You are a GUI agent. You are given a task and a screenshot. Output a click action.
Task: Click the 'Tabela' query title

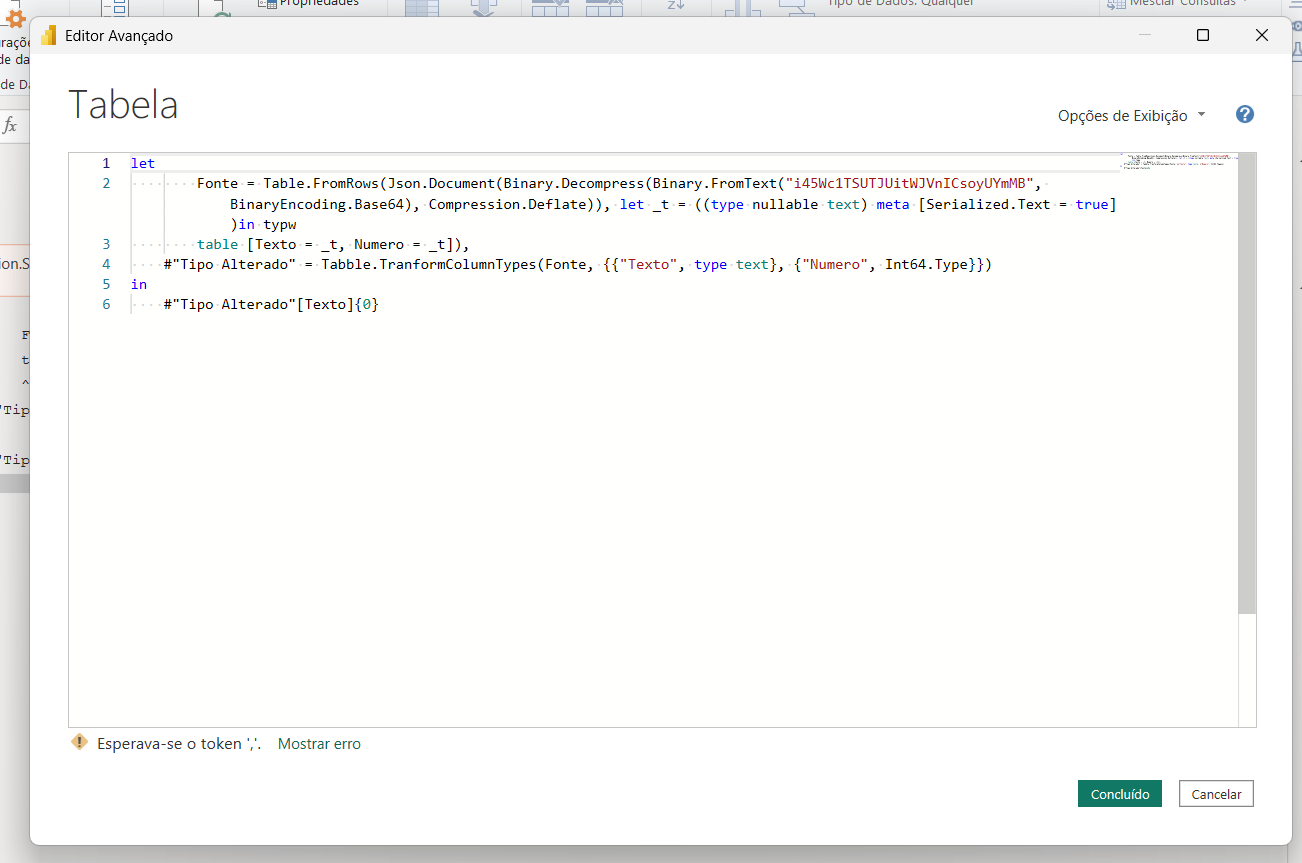pos(123,105)
